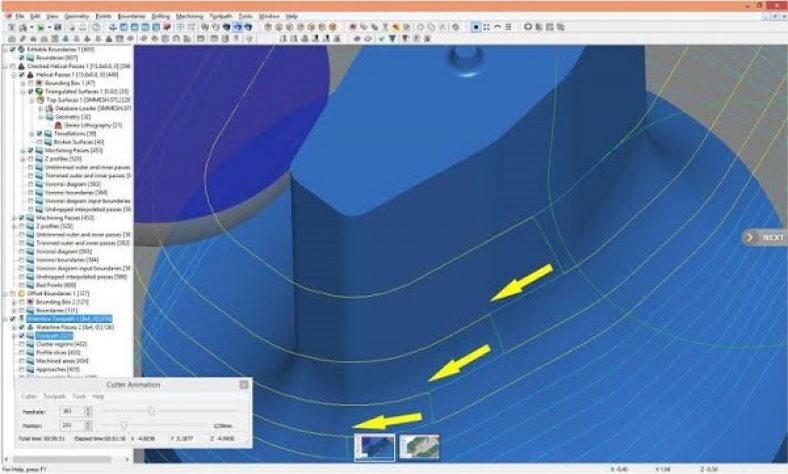Click the NEXT button on the right
This screenshot has height=474, width=788.
(x=765, y=237)
